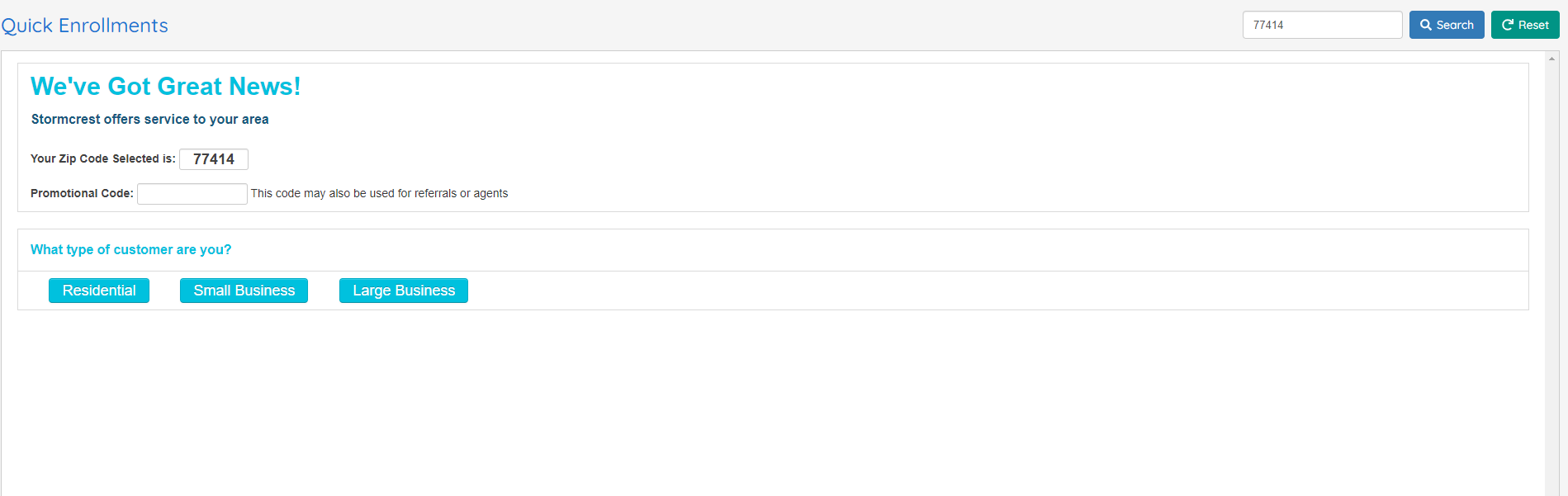Click the referral or agents hint text
1568x496 pixels.
pyautogui.click(x=379, y=193)
